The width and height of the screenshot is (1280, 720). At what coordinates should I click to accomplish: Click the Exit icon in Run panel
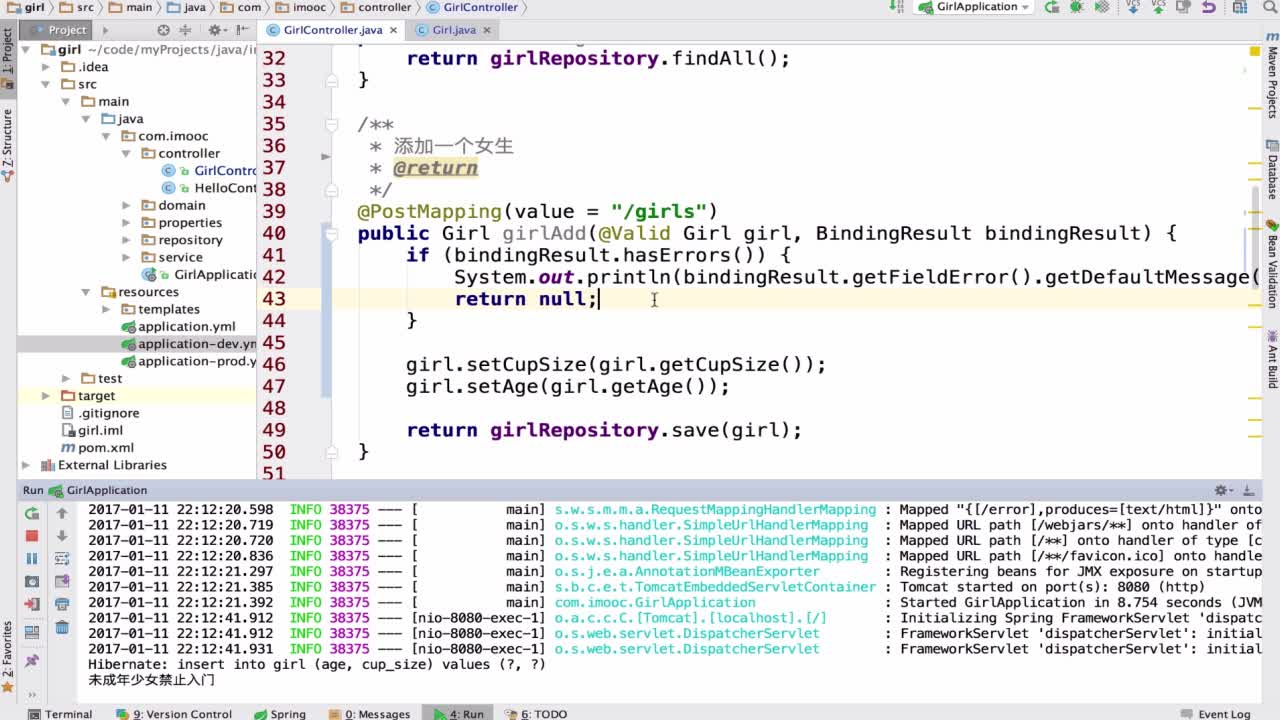click(x=32, y=604)
